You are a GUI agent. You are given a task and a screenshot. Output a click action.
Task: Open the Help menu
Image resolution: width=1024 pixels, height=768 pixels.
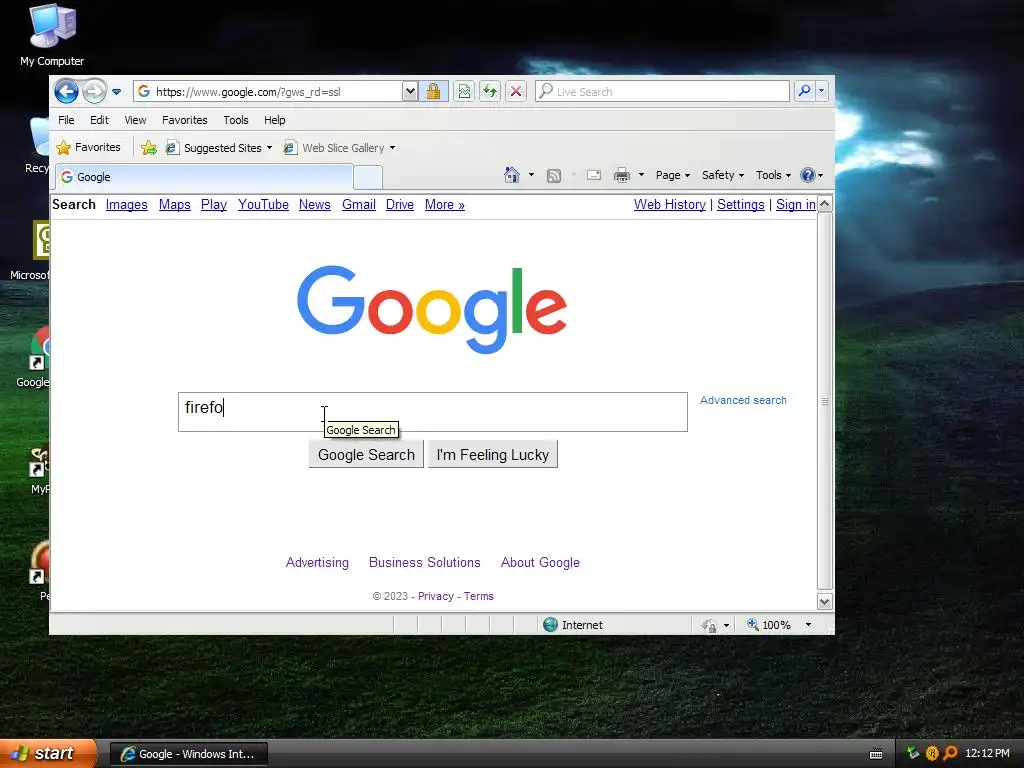274,120
